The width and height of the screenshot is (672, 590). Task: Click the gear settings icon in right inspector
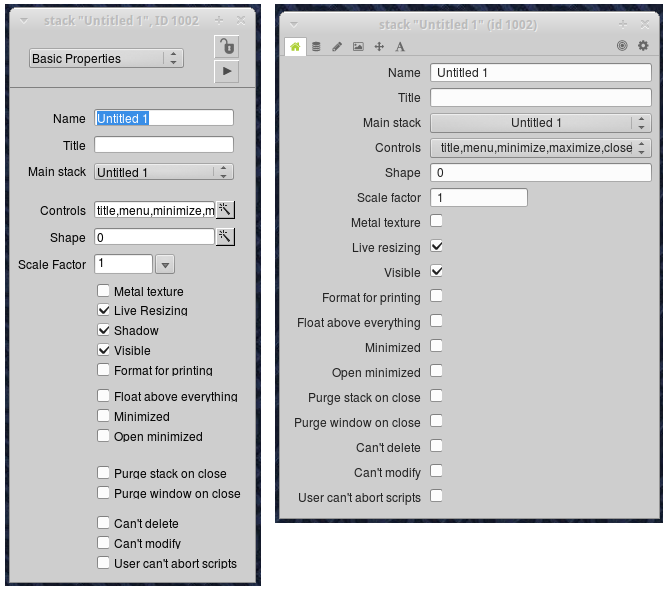tap(643, 46)
